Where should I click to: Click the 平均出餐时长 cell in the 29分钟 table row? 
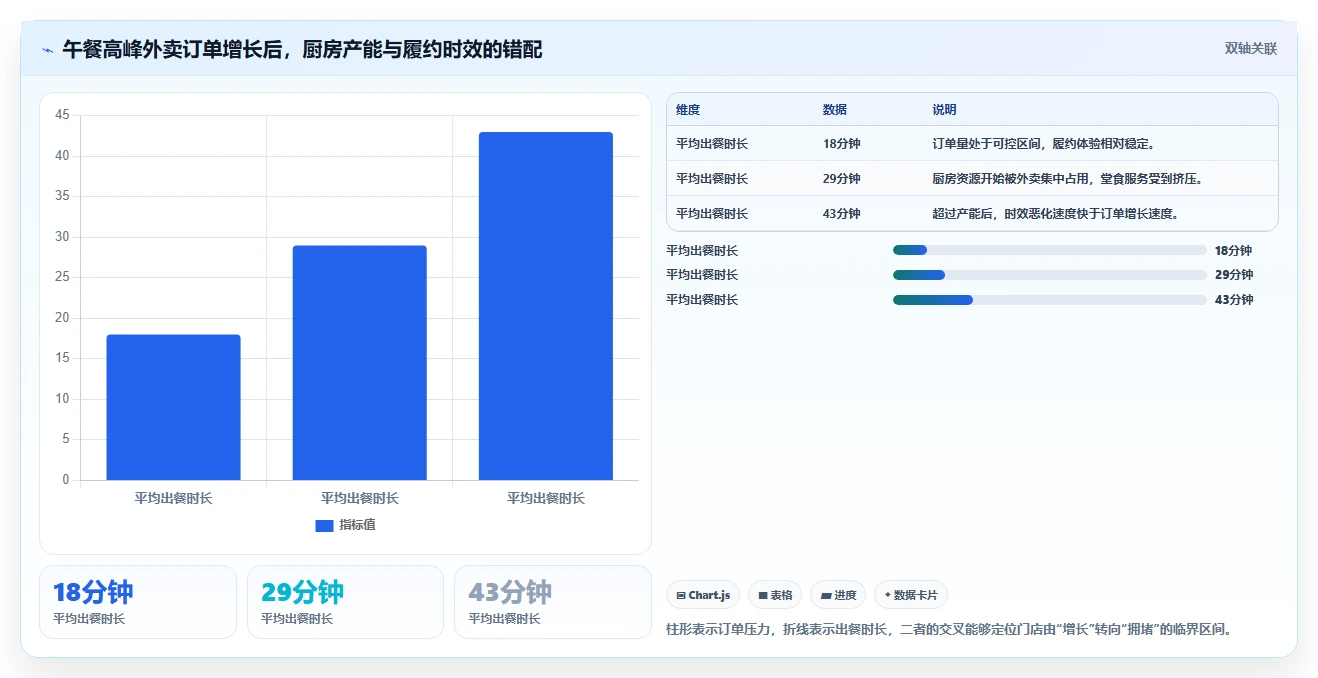click(712, 179)
